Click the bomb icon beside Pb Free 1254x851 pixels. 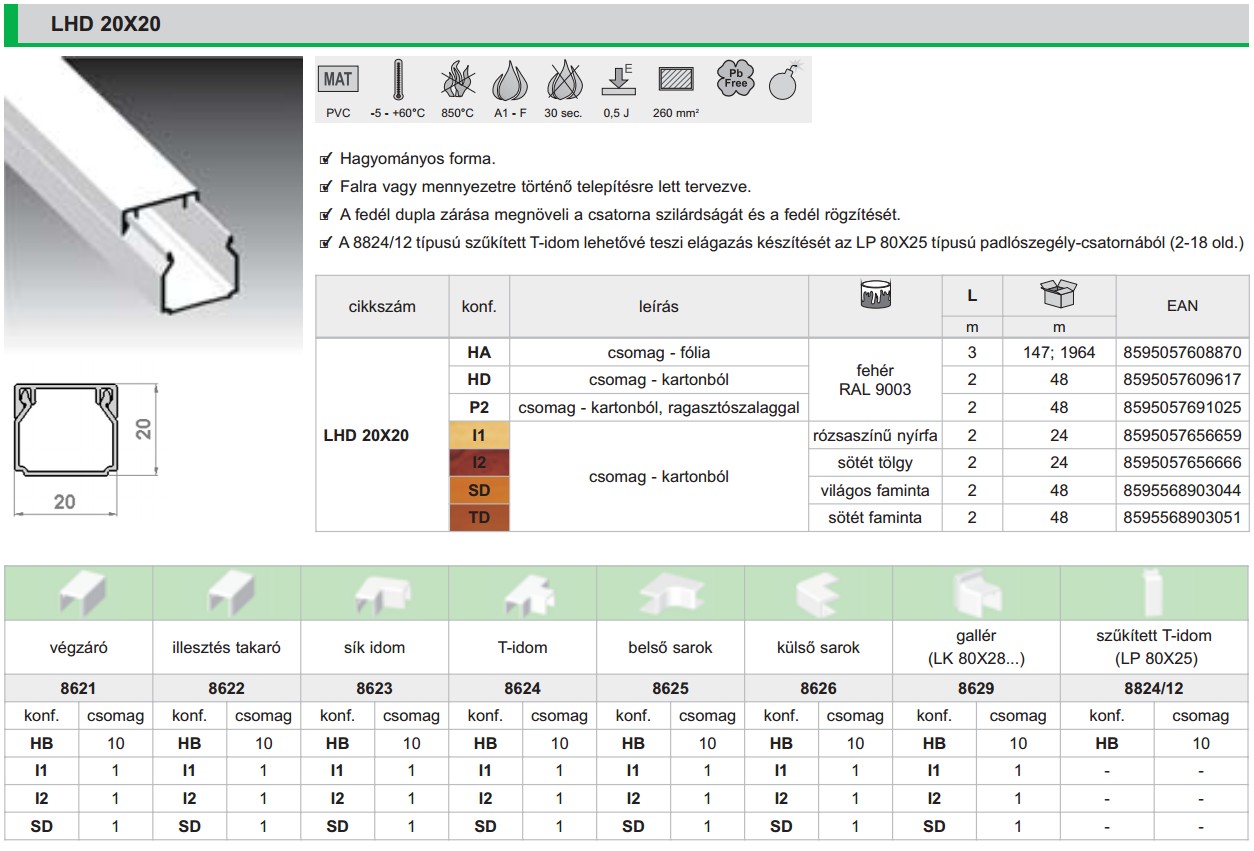[786, 82]
